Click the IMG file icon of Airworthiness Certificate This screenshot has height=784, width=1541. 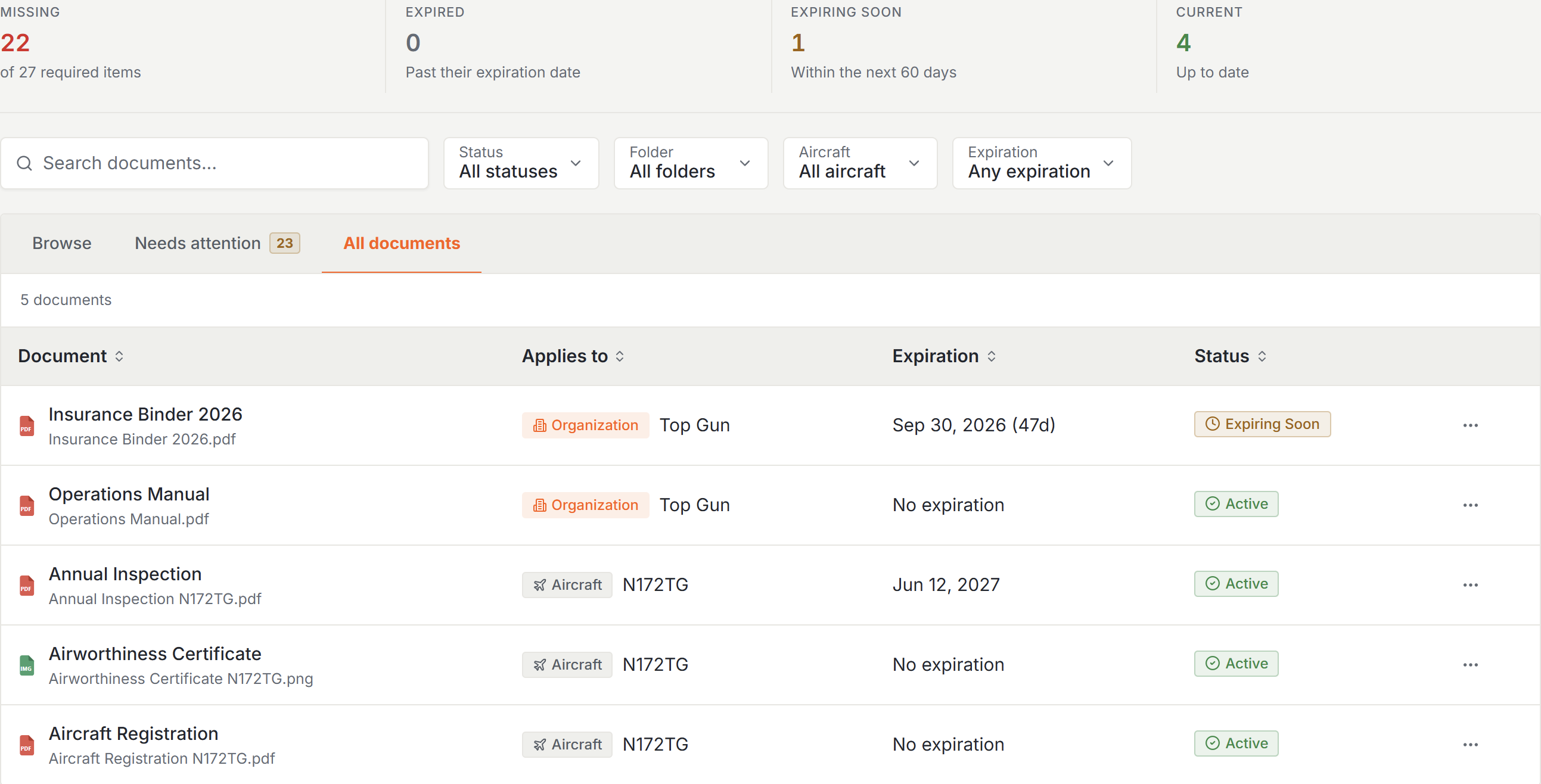point(26,665)
